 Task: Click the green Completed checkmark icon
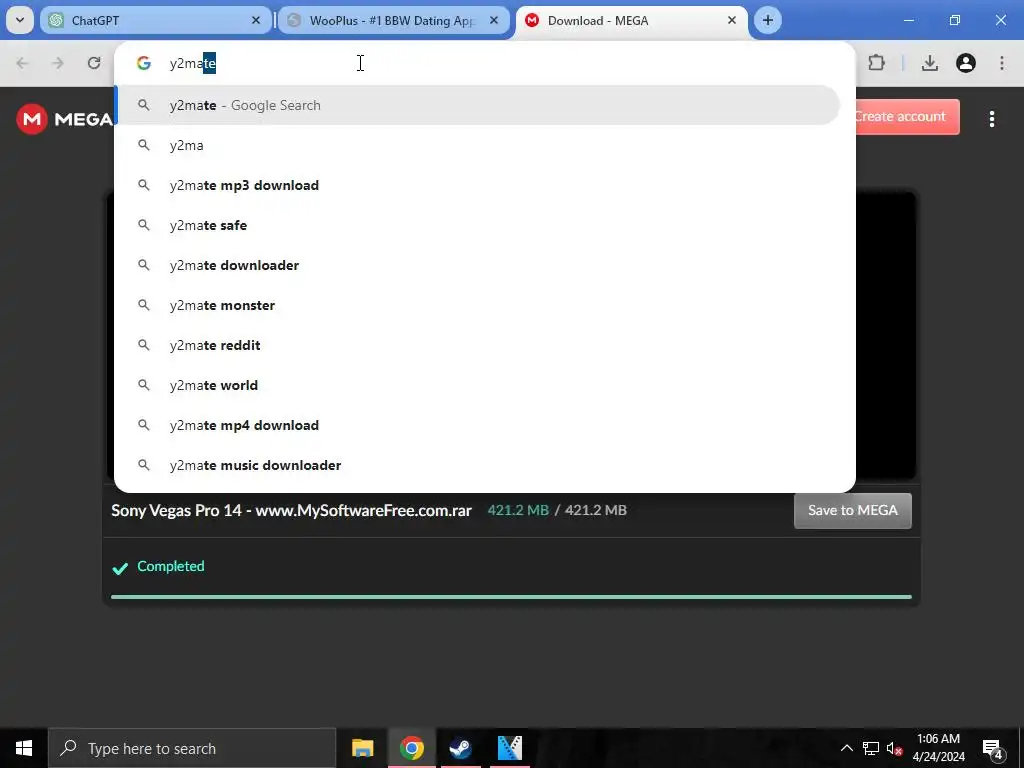click(120, 568)
